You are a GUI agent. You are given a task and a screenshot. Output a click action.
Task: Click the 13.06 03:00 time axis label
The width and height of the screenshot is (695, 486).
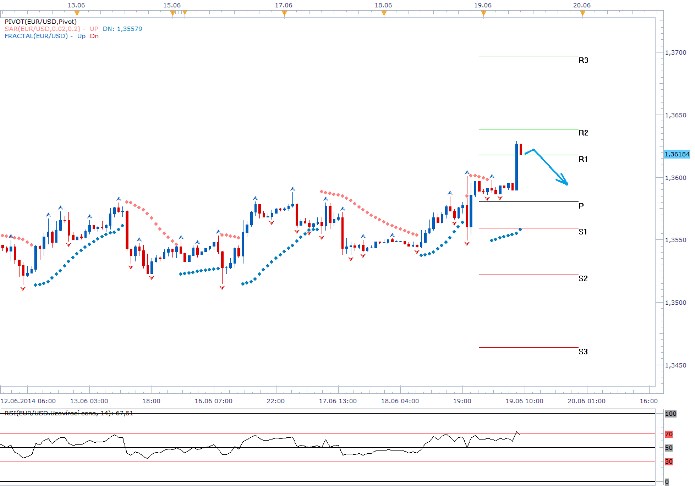click(89, 401)
